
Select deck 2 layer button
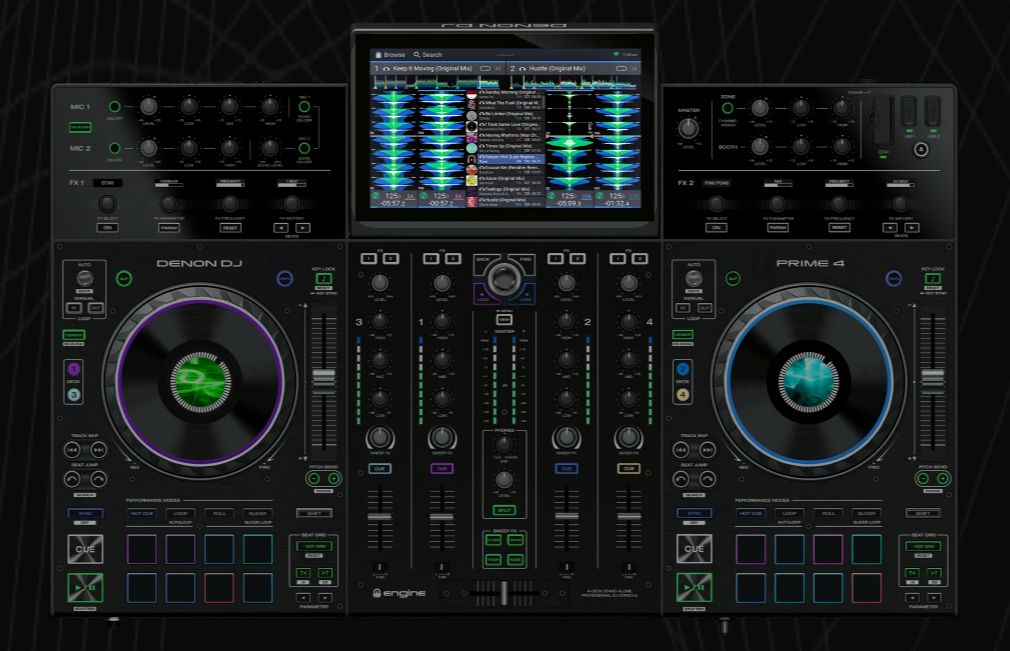(683, 369)
